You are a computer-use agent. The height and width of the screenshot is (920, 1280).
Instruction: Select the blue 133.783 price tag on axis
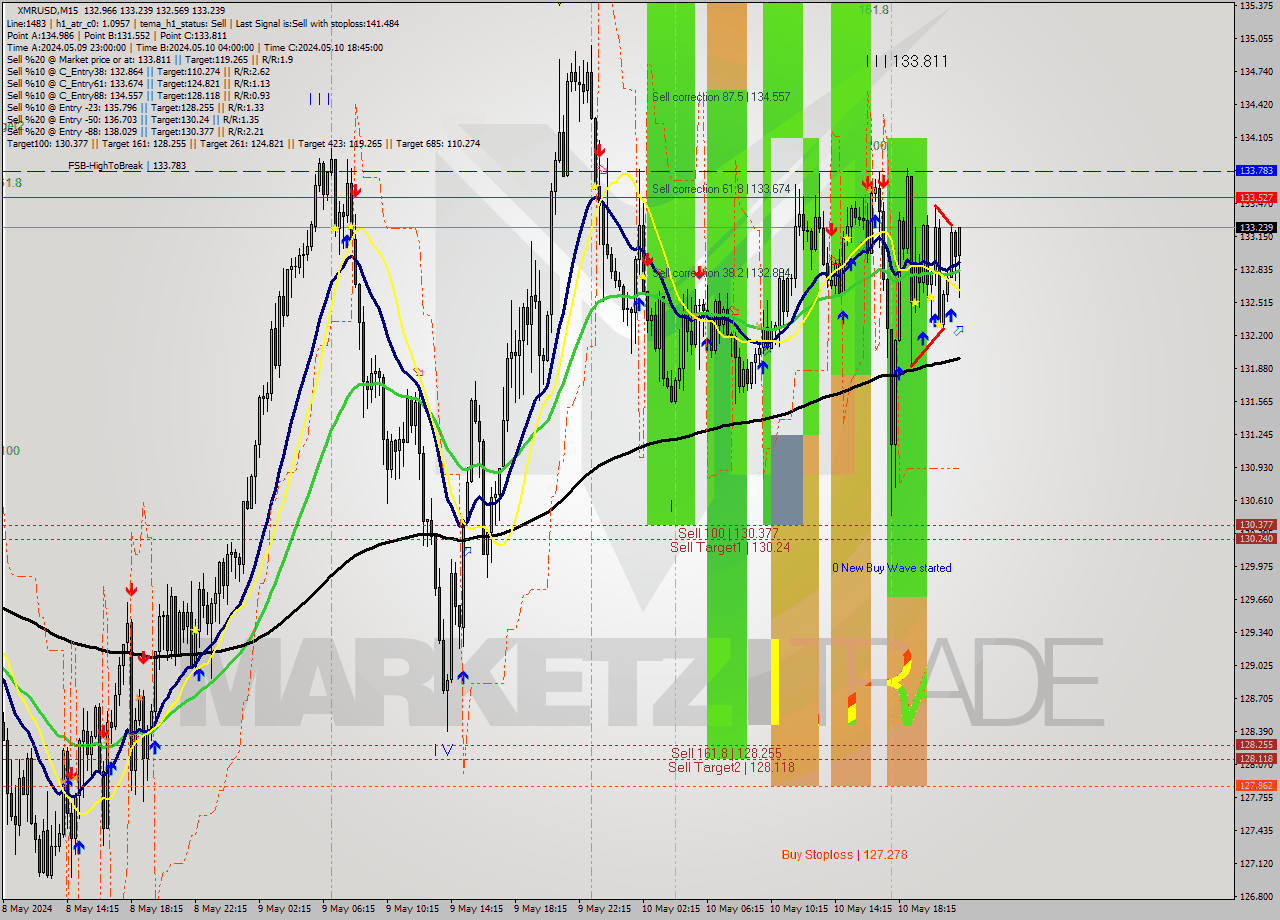coord(1256,171)
